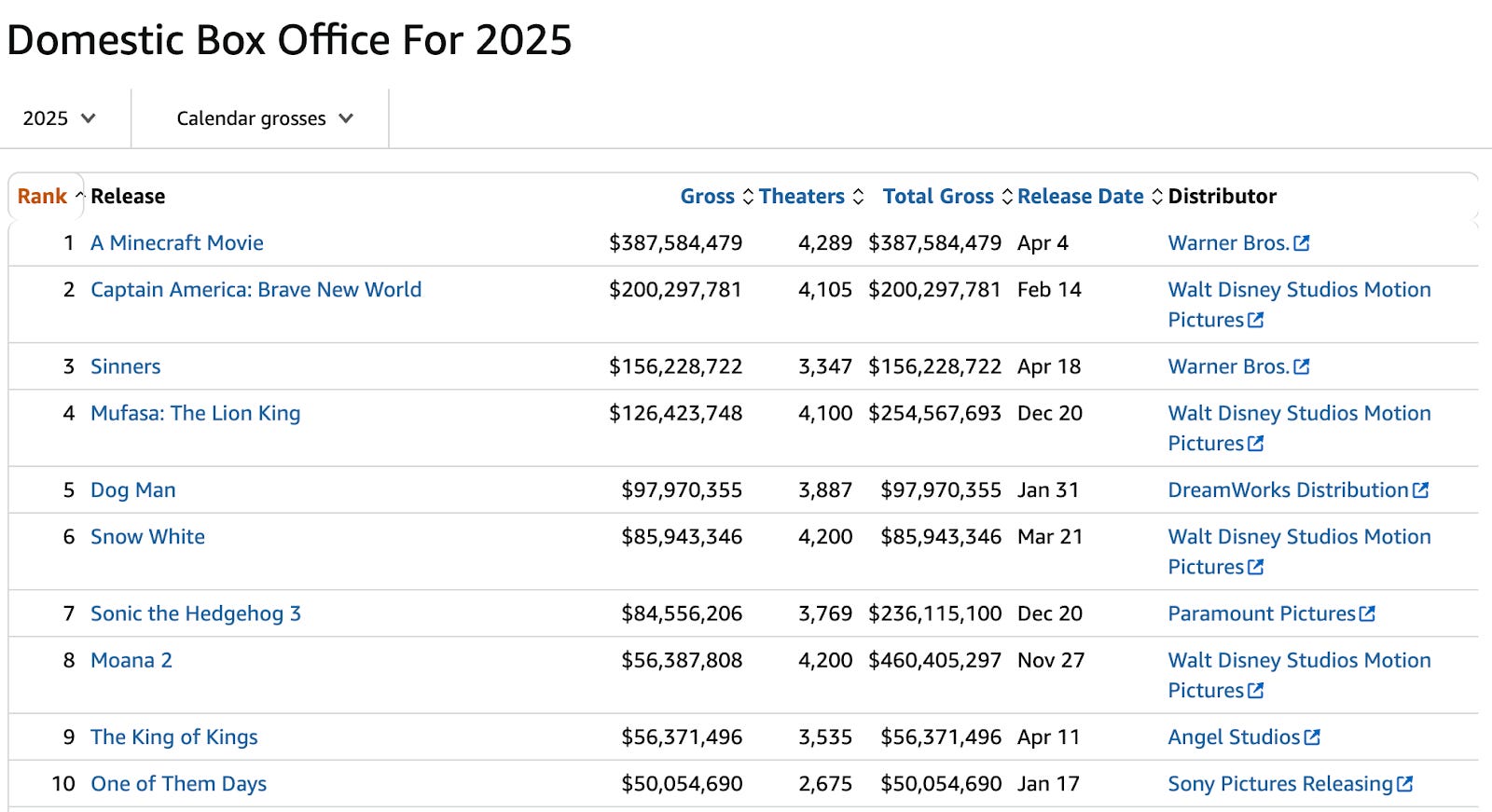Click total gross $254,567,693
Screen dimensions: 1492x812
934,413
